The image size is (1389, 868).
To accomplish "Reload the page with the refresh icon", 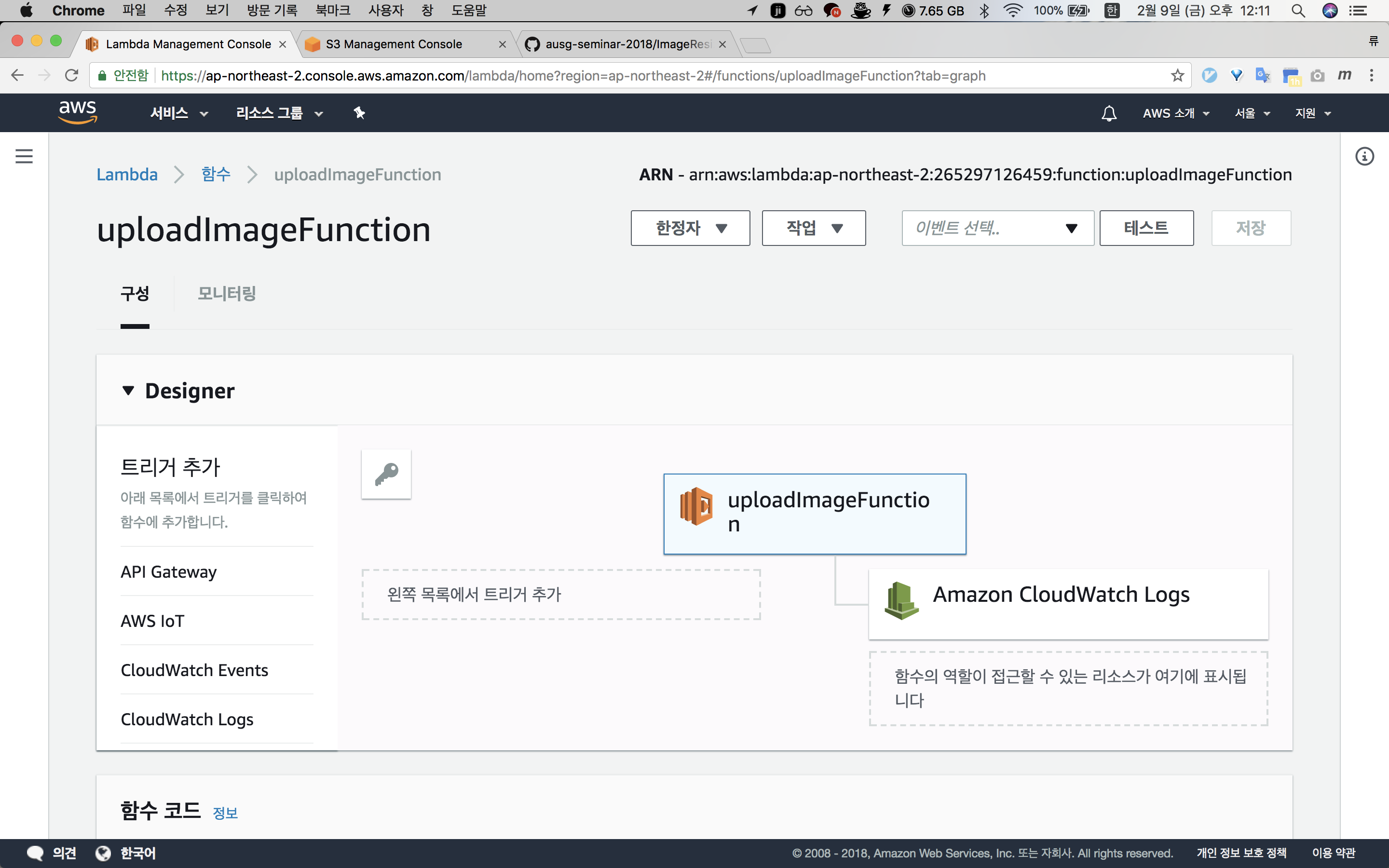I will (x=71, y=76).
